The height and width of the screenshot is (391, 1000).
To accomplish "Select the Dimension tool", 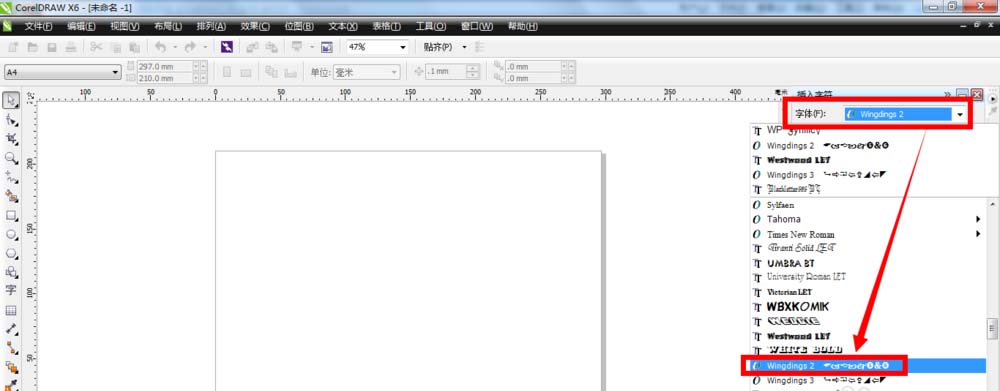I will click(11, 330).
